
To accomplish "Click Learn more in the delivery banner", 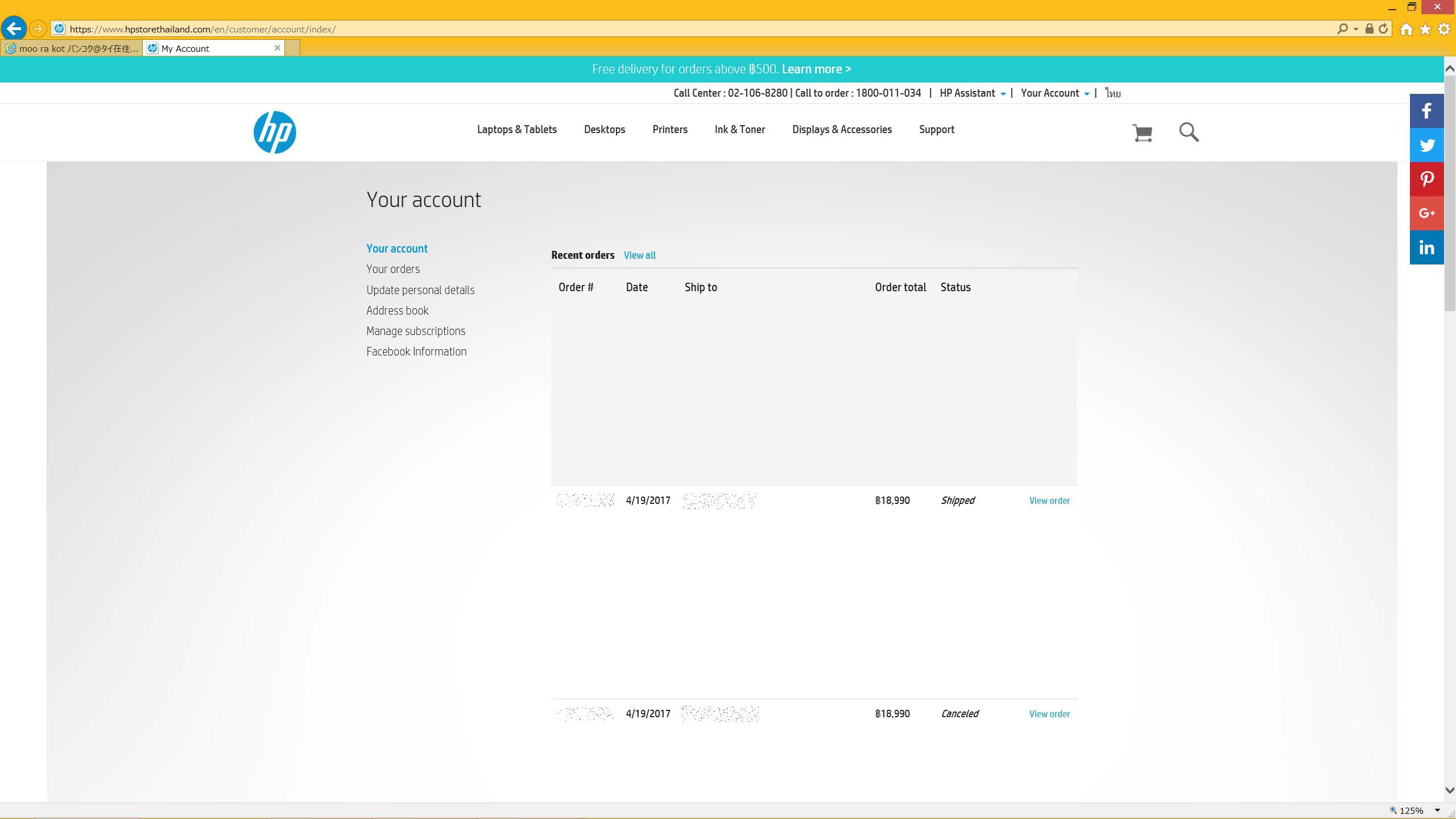I will click(x=816, y=69).
